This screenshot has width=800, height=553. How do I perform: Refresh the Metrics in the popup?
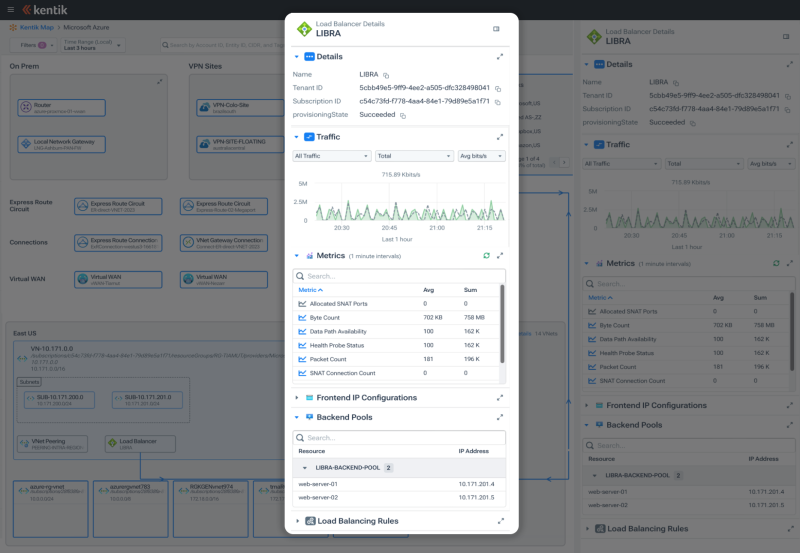[x=486, y=256]
